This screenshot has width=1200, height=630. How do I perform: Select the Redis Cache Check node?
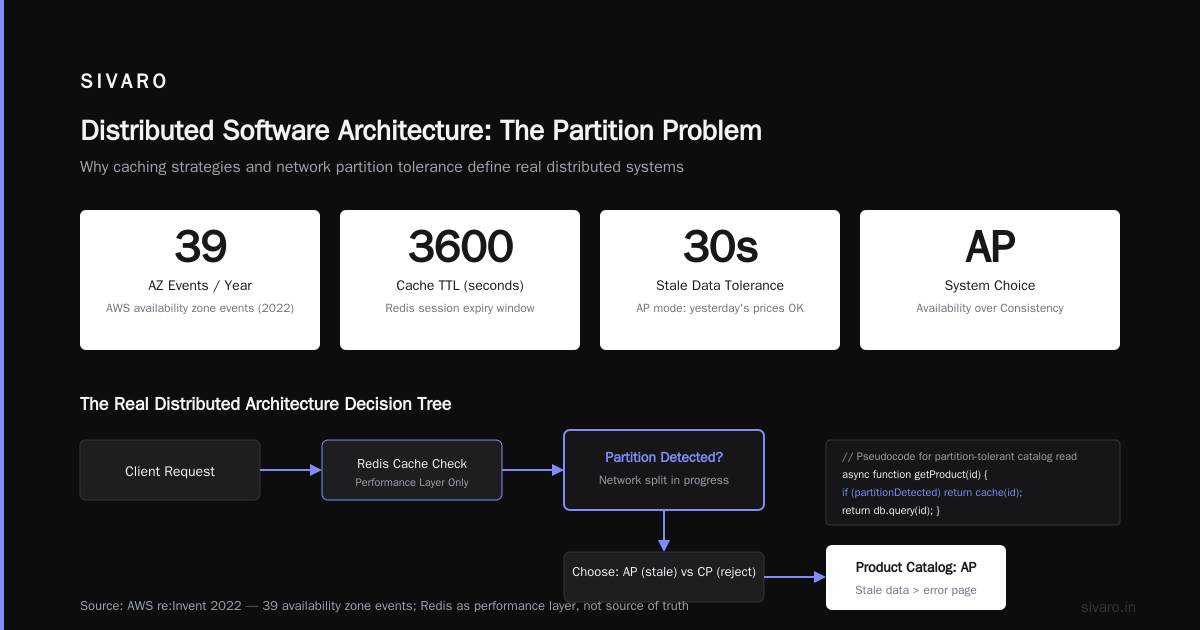[412, 470]
